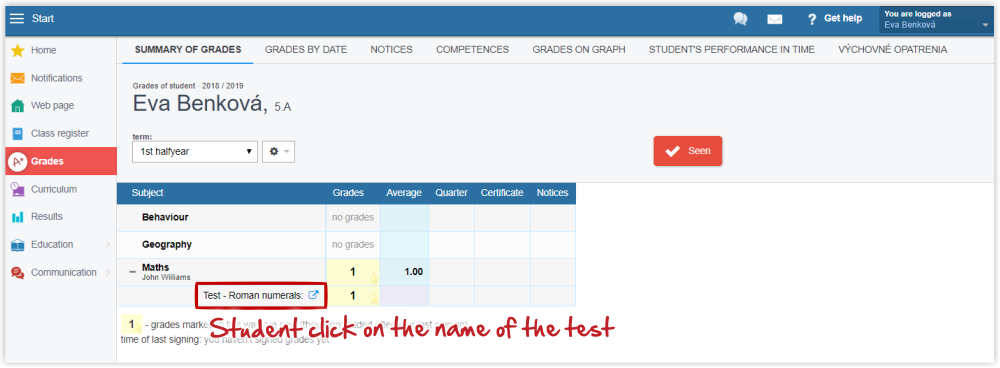The image size is (1000, 368).
Task: Open Curriculum icon in sidebar
Action: point(18,189)
